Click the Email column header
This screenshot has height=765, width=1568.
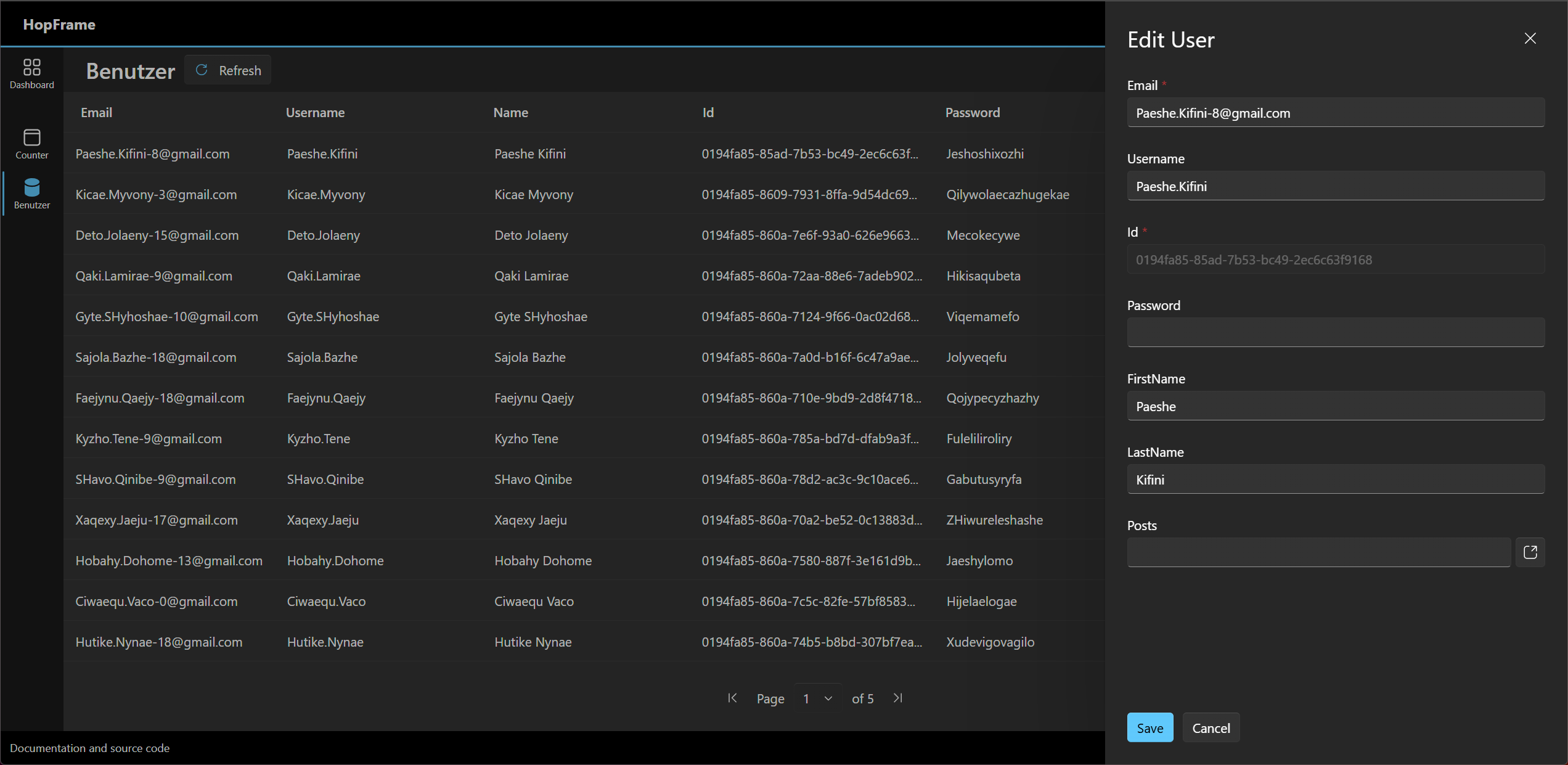[x=96, y=113]
